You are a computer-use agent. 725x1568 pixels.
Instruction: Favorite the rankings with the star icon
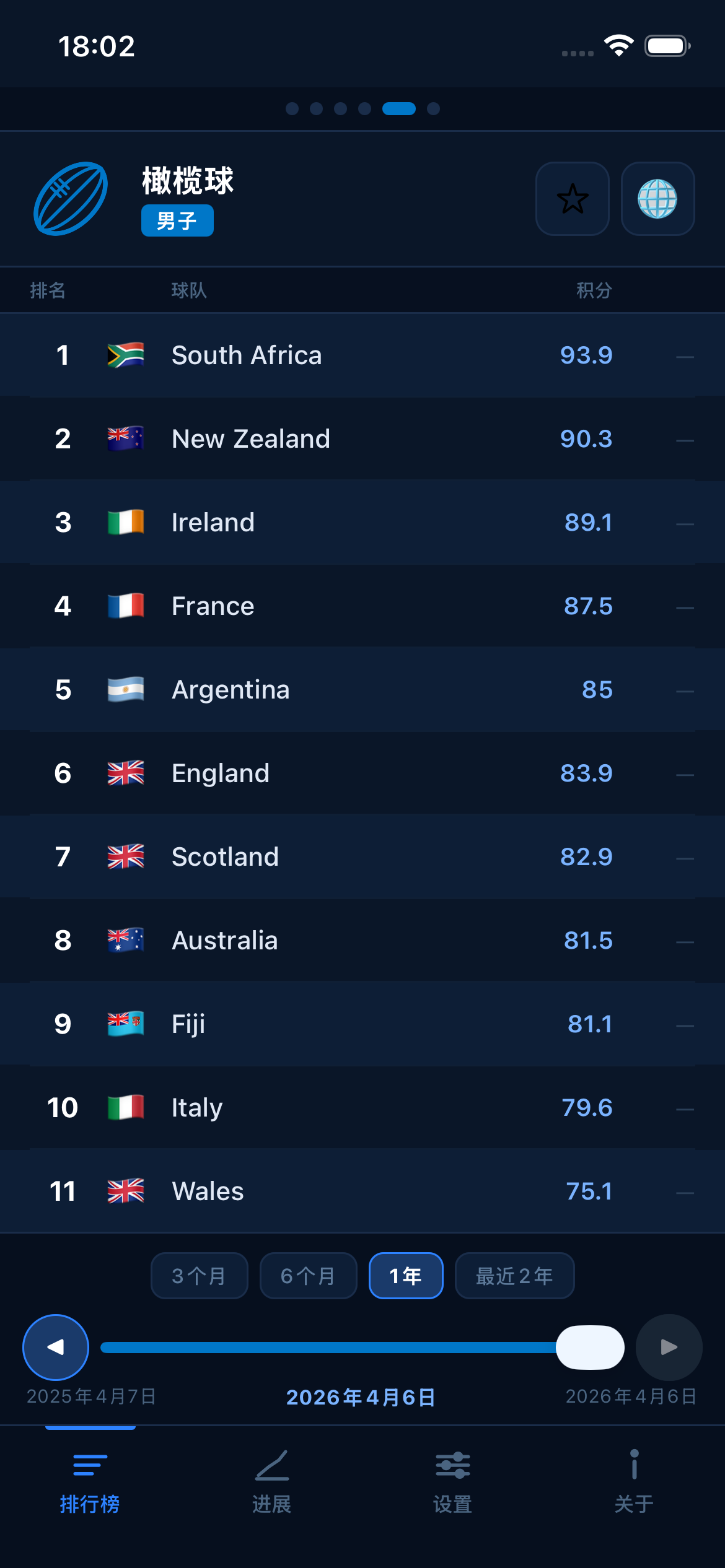pyautogui.click(x=572, y=199)
